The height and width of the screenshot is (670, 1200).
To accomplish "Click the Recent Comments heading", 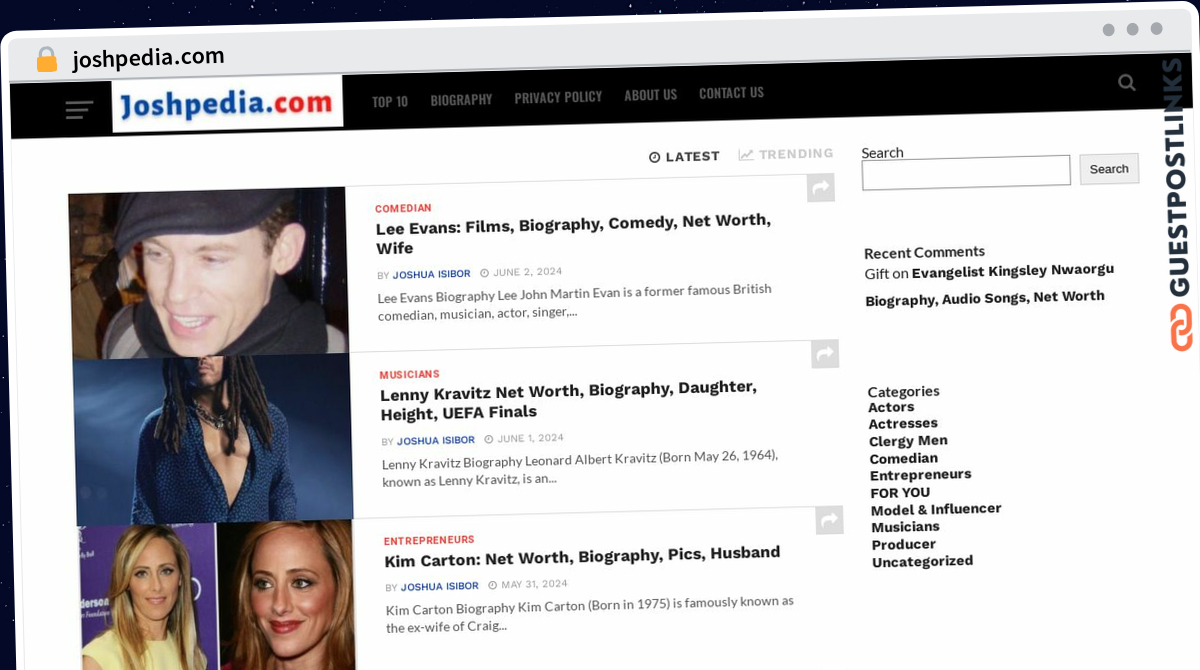I will (924, 253).
